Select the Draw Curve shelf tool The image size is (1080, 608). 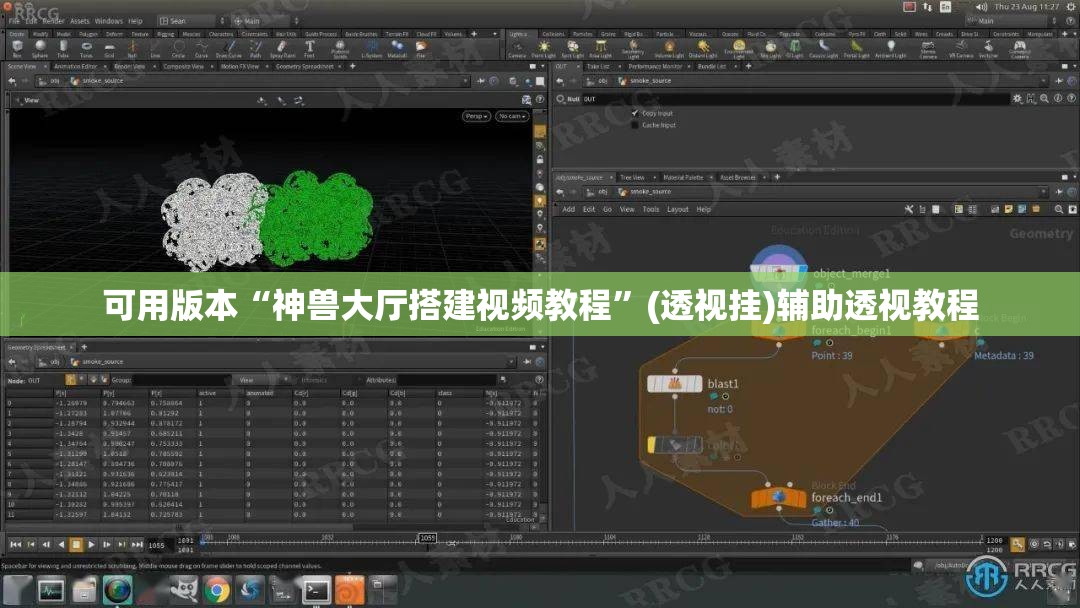pyautogui.click(x=229, y=48)
